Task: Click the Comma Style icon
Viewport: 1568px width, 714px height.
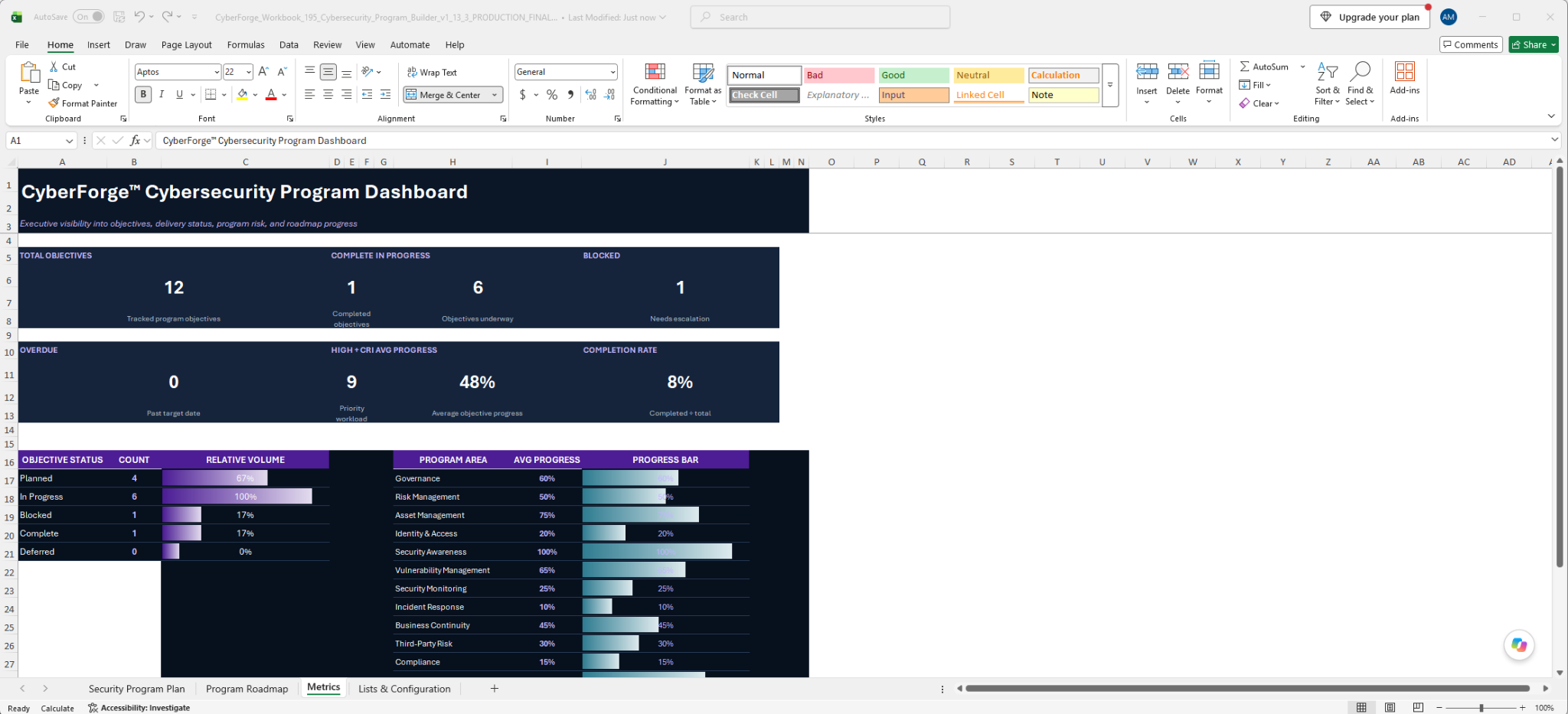Action: pos(570,94)
